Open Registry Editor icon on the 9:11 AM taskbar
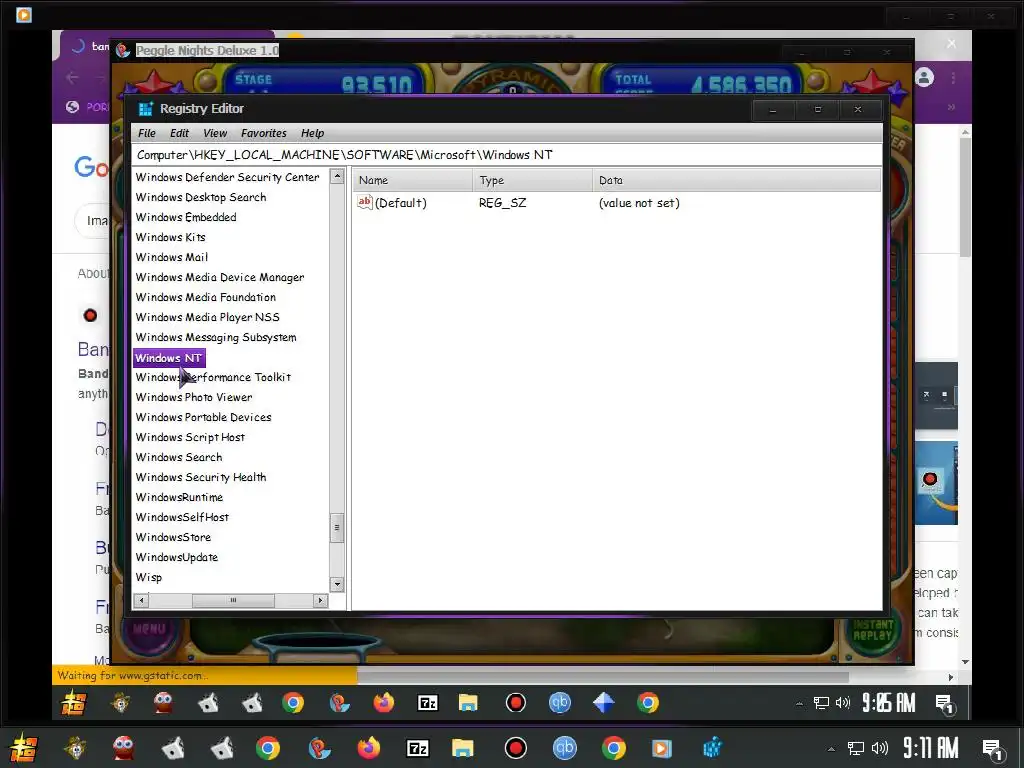Image resolution: width=1024 pixels, height=768 pixels. point(713,748)
